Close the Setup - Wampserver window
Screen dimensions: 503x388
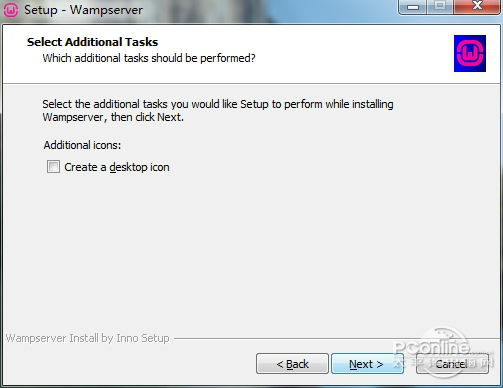(x=477, y=7)
